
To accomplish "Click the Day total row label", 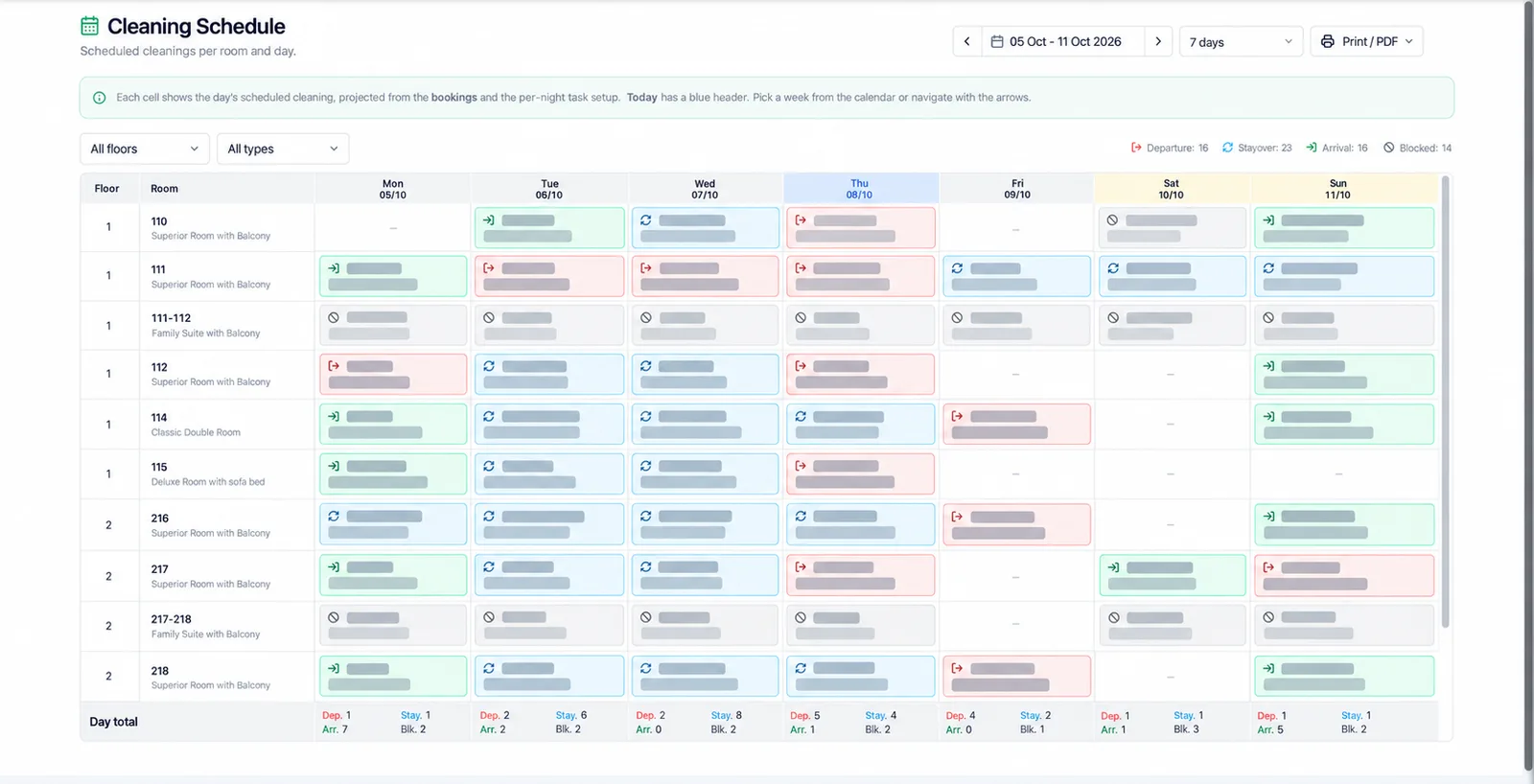I will 113,722.
